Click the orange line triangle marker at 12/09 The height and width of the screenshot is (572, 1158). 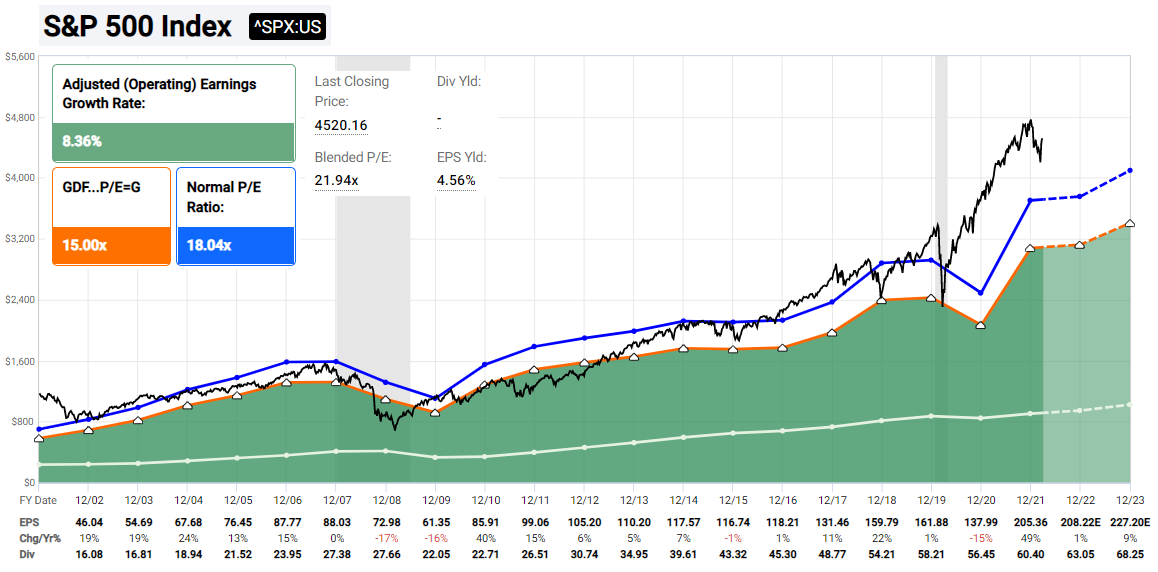point(435,413)
